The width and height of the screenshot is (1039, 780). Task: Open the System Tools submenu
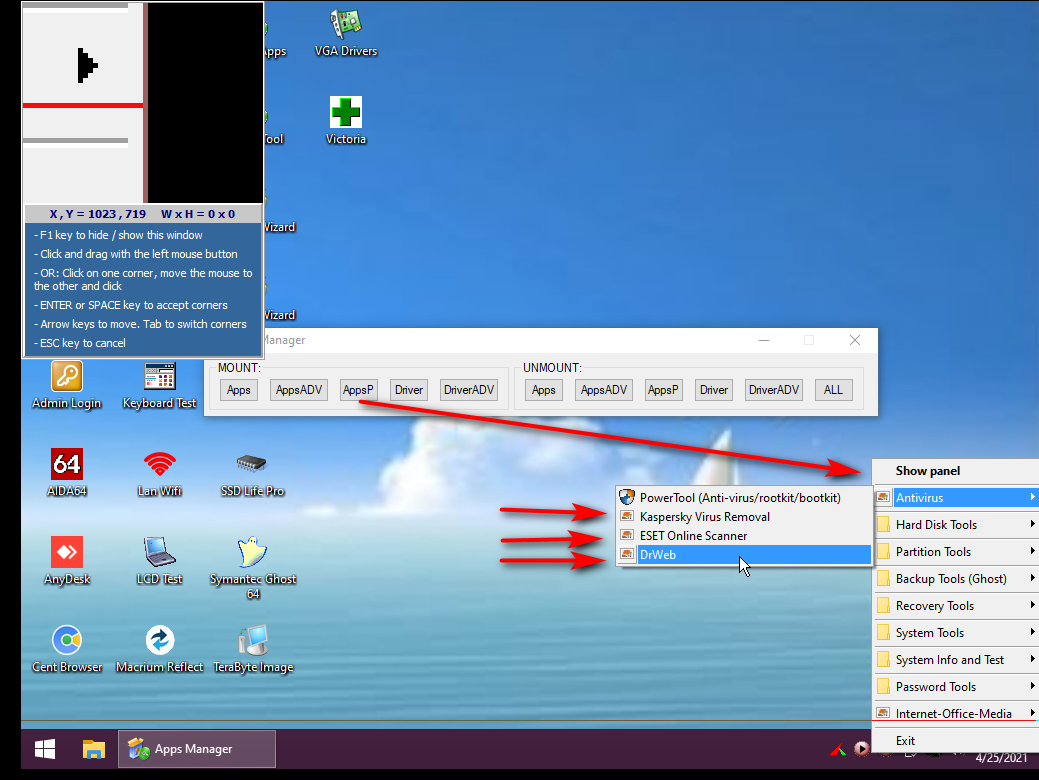click(956, 633)
